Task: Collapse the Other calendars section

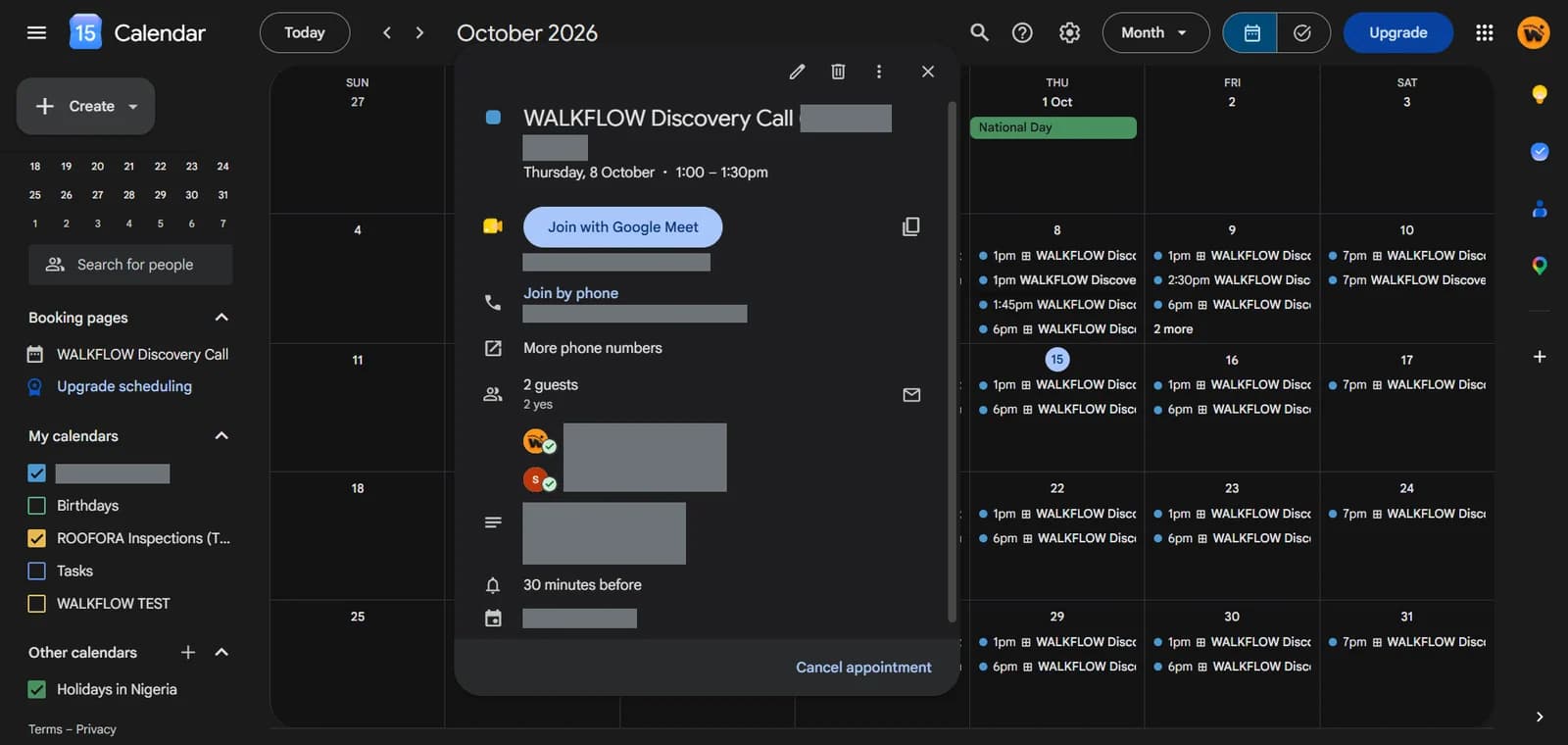Action: (x=221, y=652)
